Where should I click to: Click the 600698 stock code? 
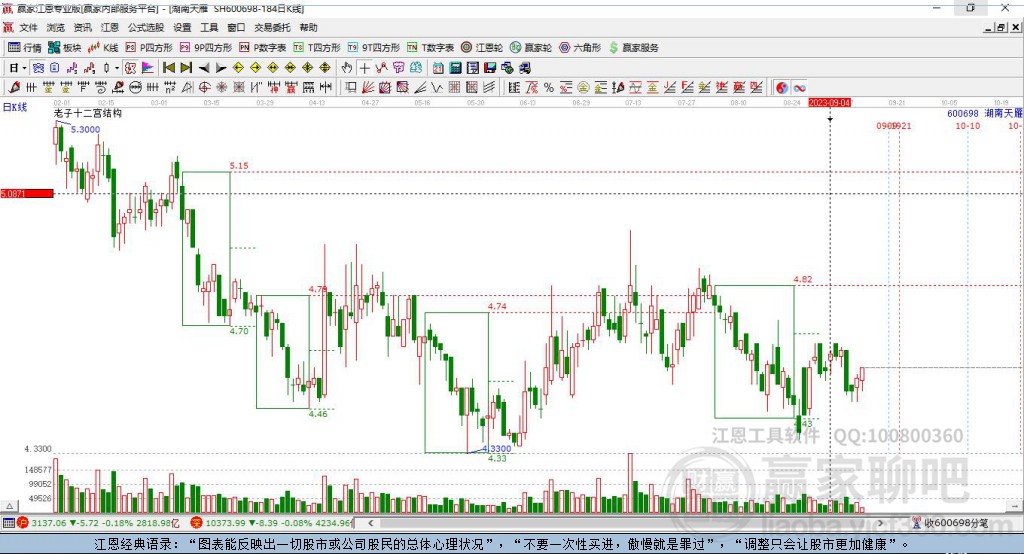tap(963, 113)
